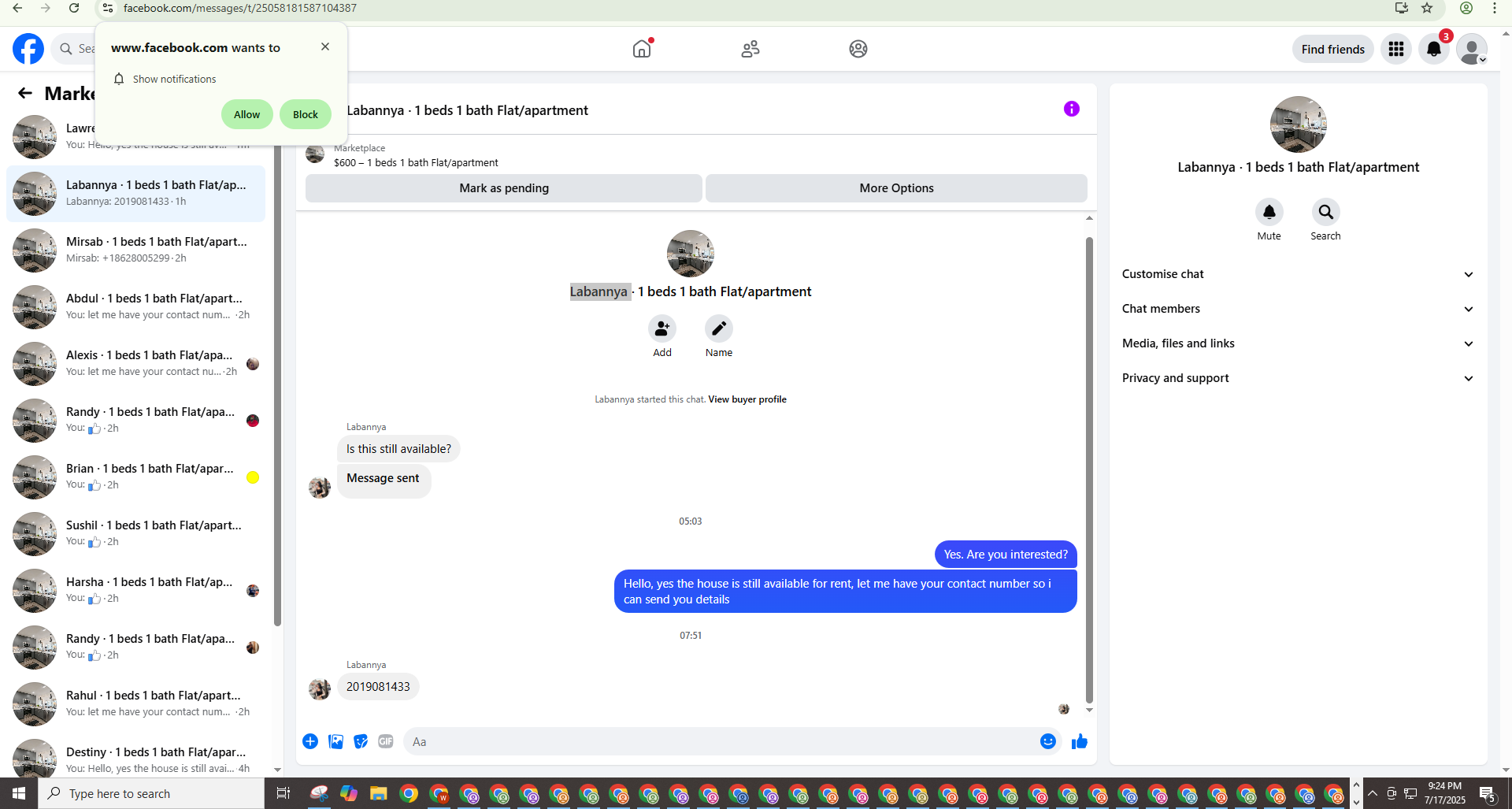Allow Facebook notifications
Screen dimensions: 1512x809
(x=247, y=114)
